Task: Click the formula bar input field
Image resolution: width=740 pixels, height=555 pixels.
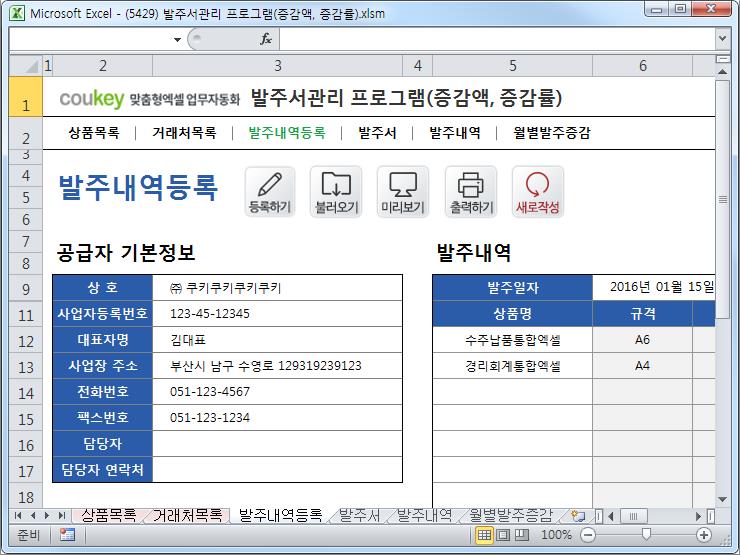Action: [497, 39]
